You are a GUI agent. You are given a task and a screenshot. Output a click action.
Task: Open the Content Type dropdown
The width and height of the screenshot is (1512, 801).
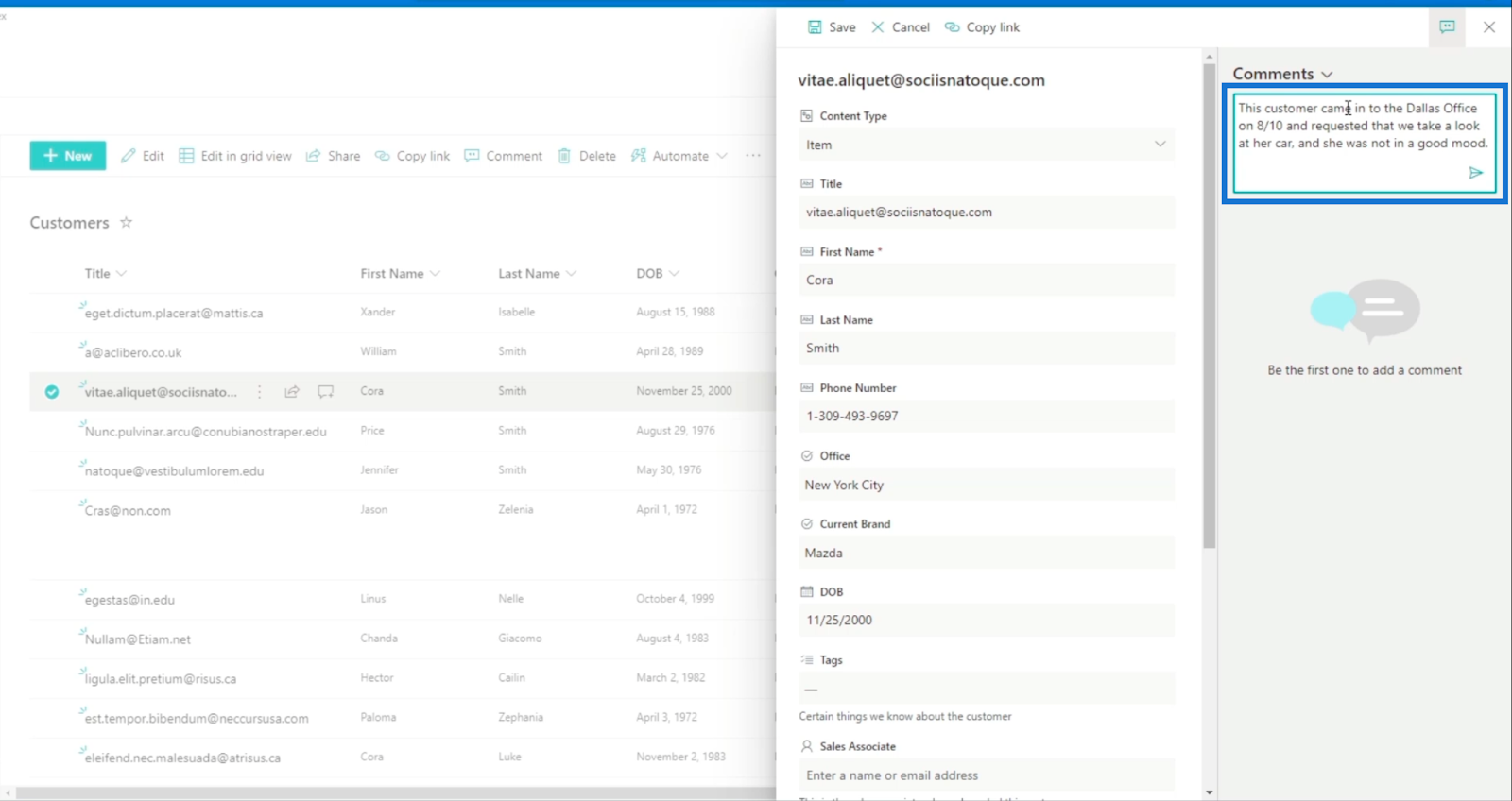point(987,145)
